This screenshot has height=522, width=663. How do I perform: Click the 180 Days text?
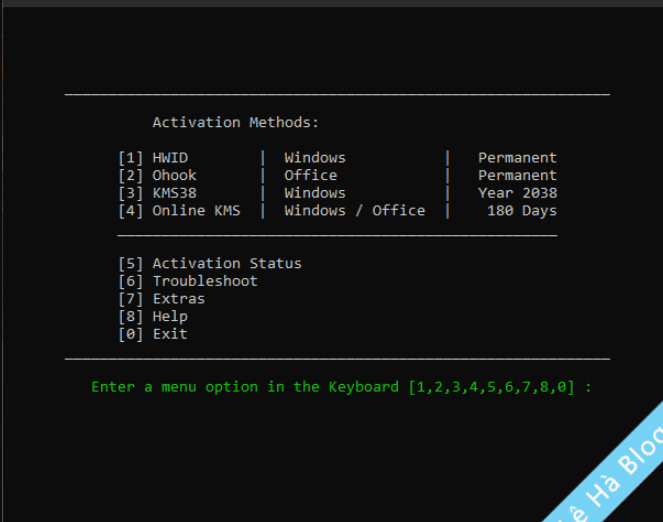pos(521,211)
